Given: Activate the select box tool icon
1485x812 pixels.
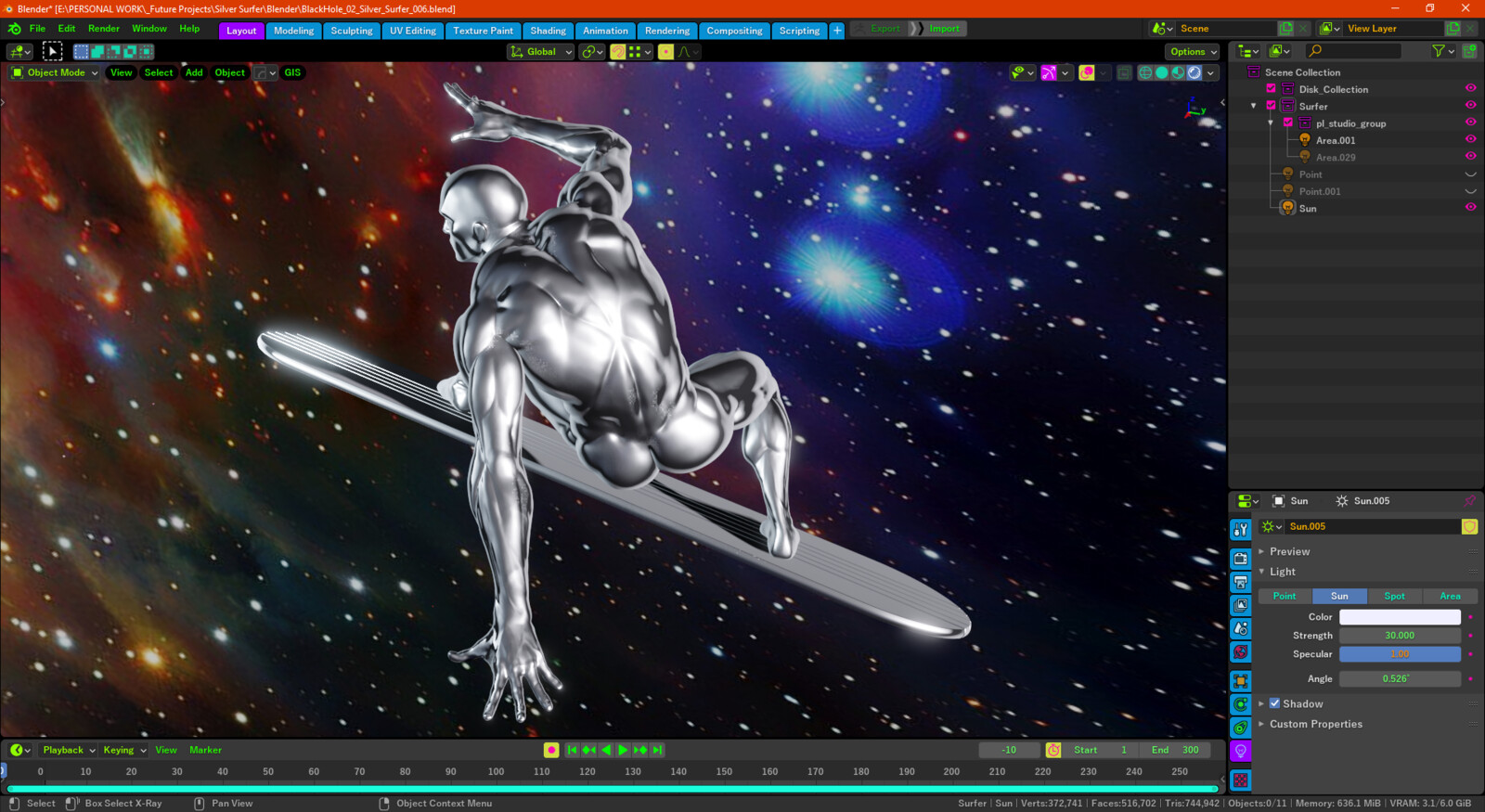Looking at the screenshot, I should click(52, 52).
